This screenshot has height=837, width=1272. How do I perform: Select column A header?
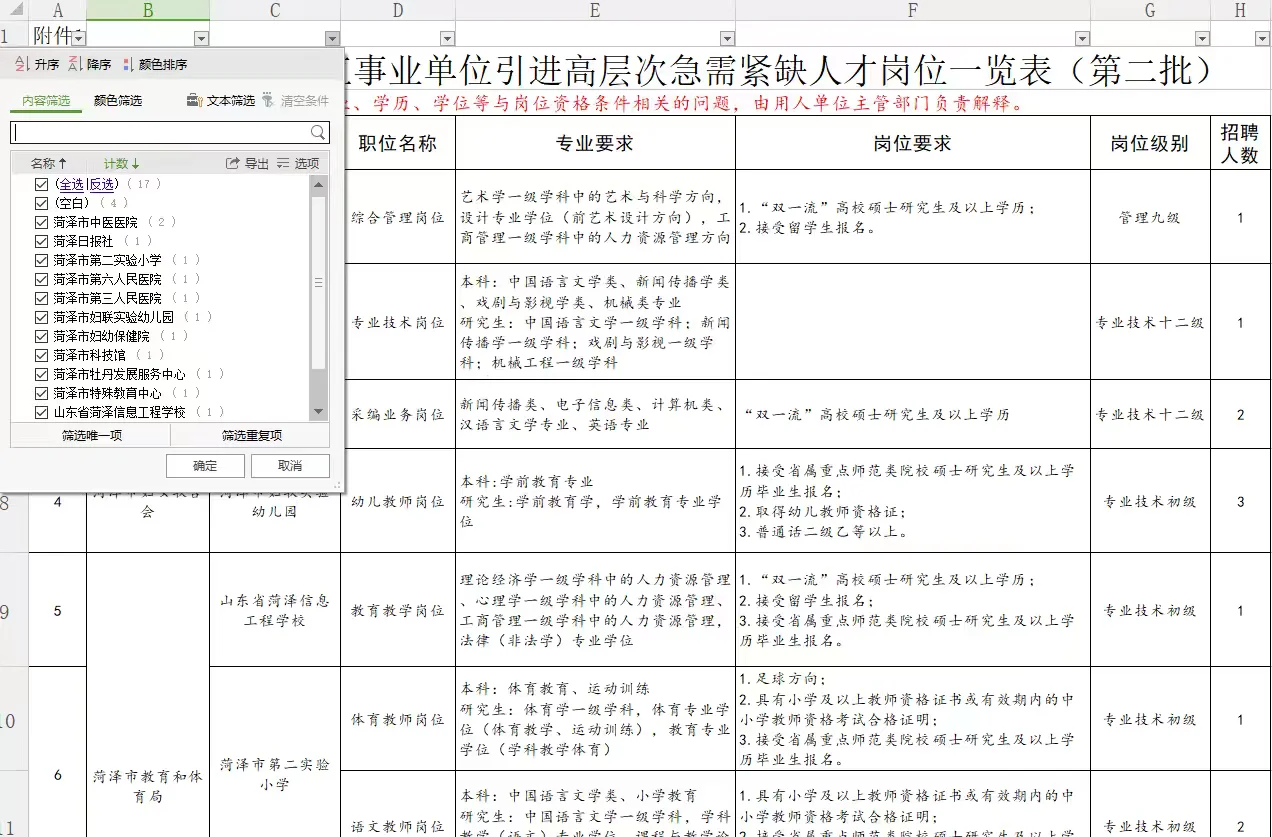tap(57, 10)
